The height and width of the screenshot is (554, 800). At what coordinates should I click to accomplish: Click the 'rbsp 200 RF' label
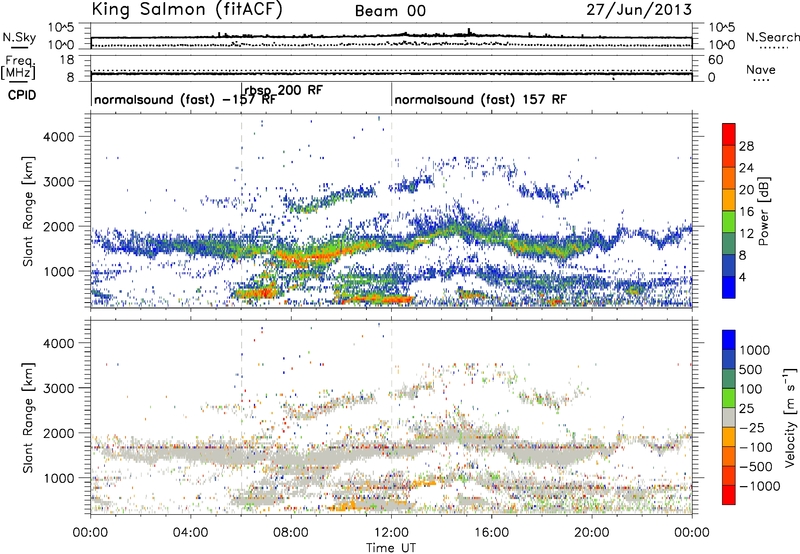tap(283, 90)
